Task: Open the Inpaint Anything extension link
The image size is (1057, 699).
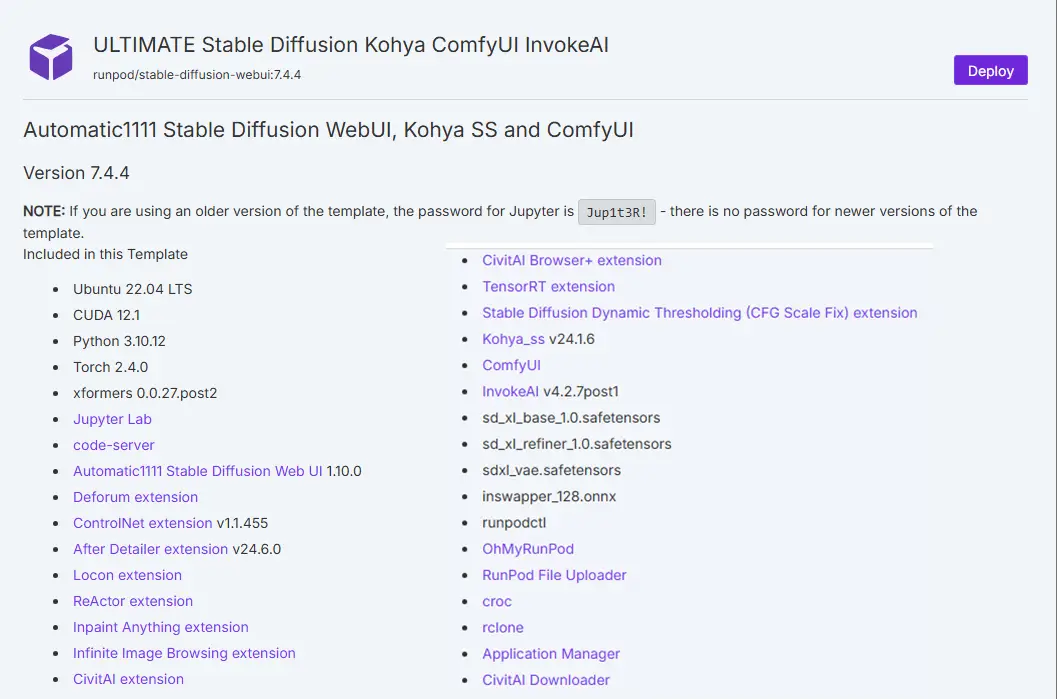Action: (160, 628)
